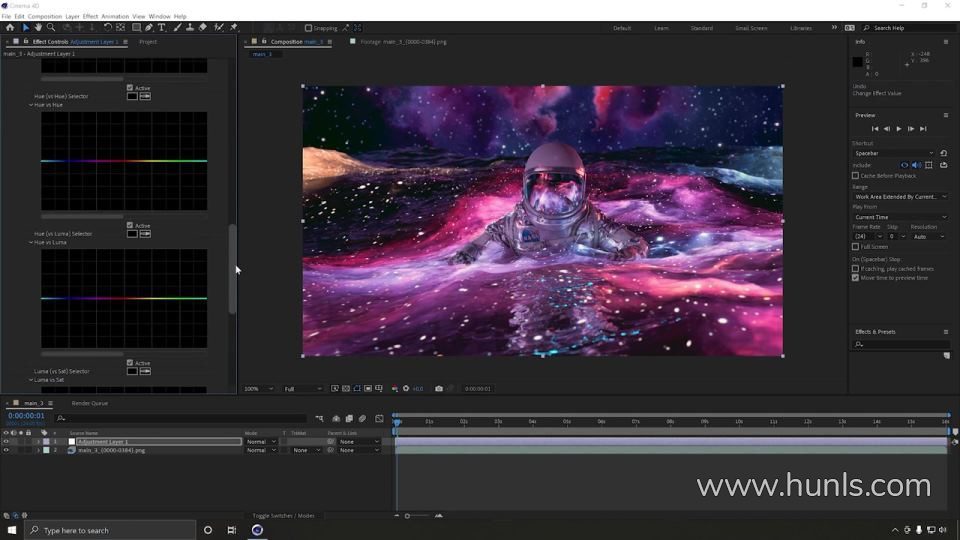Toggle the transparency grid in viewer

pos(346,389)
